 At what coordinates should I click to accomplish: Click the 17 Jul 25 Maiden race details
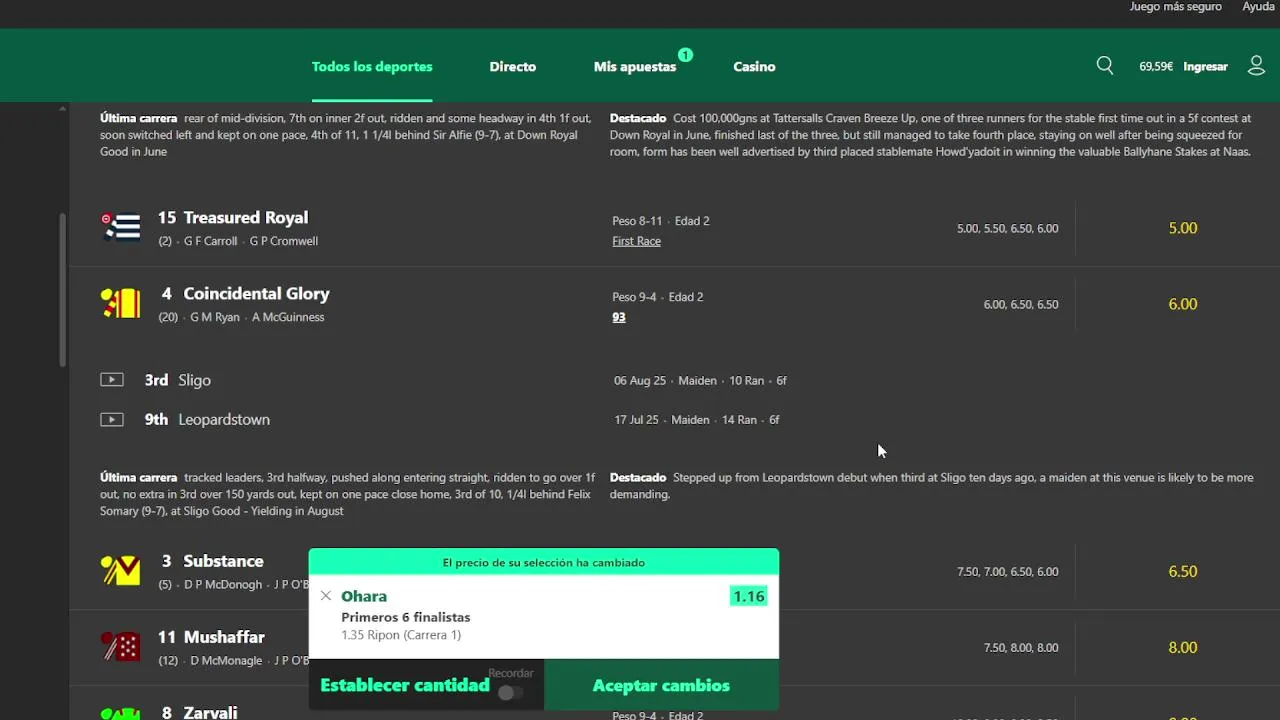point(697,420)
